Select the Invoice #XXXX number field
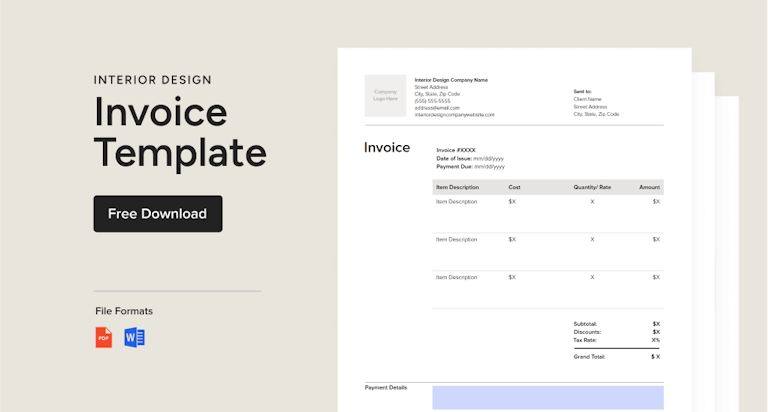The image size is (768, 412). pyautogui.click(x=456, y=150)
